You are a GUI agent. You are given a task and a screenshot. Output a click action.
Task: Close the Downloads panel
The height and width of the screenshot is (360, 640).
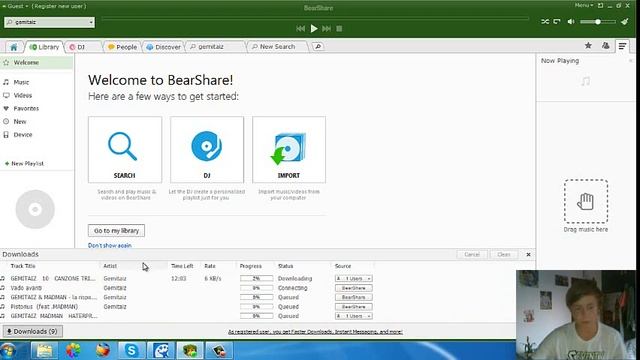pos(528,254)
